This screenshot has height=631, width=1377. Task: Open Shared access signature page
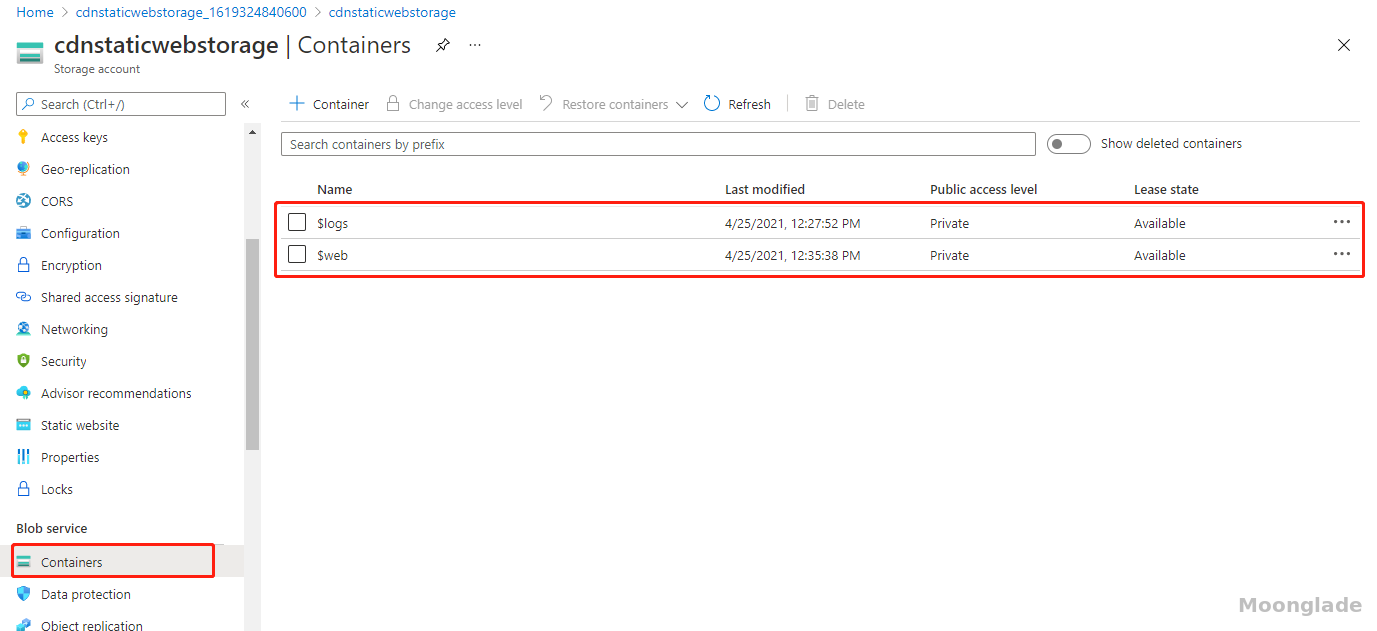click(109, 297)
